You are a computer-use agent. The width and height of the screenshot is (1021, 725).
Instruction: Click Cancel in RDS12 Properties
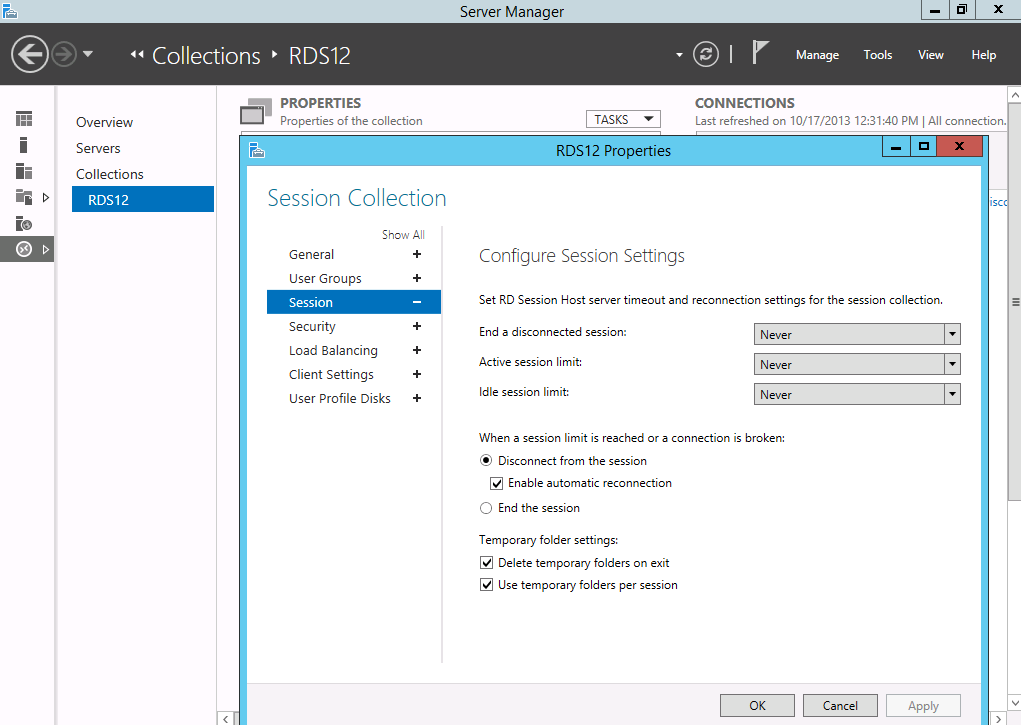click(840, 705)
